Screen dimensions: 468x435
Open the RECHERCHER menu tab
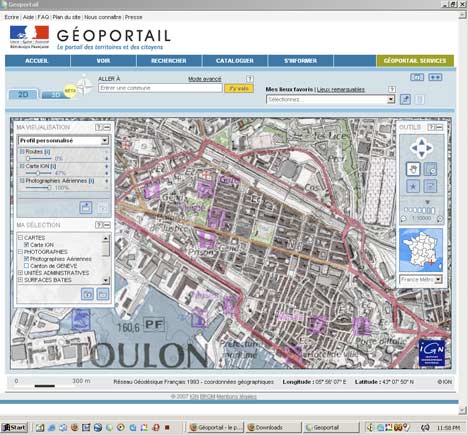[169, 61]
